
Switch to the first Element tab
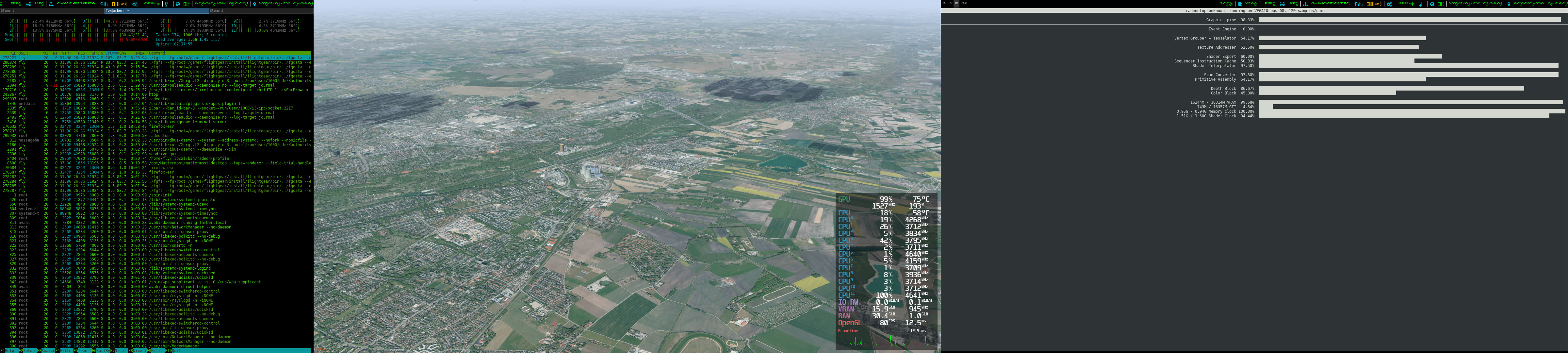click(x=52, y=10)
